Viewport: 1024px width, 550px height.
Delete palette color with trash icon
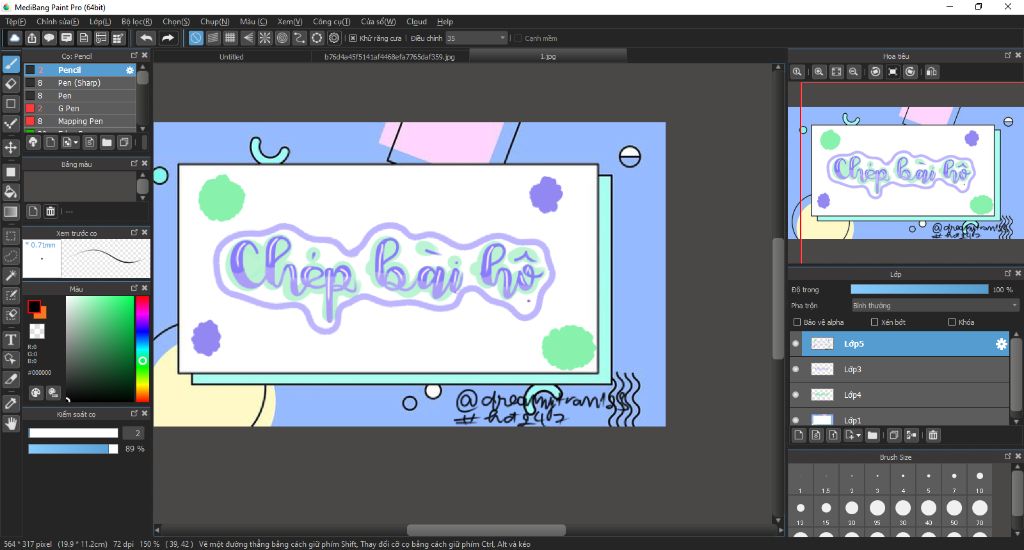click(50, 211)
